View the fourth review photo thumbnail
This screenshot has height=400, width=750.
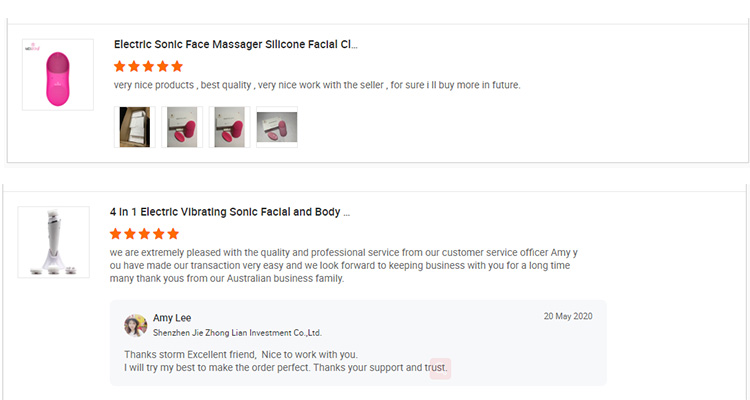tap(276, 127)
